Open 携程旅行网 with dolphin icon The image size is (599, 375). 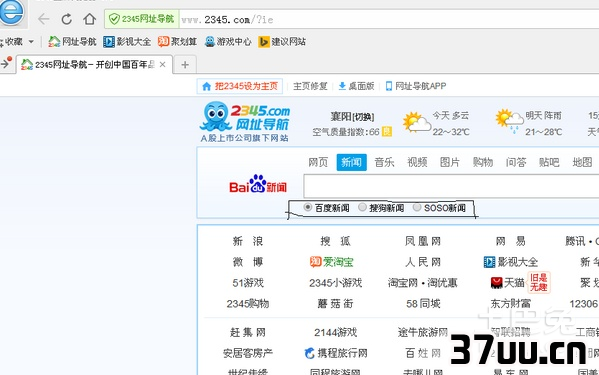coord(336,353)
